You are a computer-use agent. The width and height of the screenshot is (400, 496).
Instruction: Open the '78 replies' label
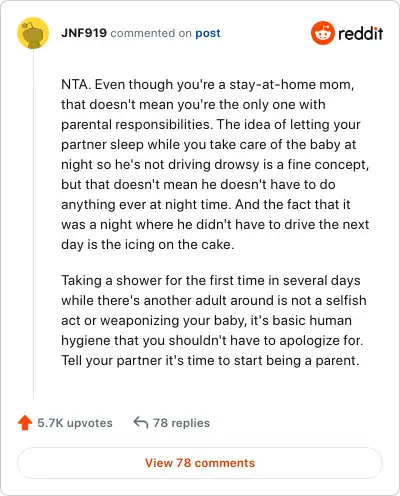pos(181,423)
